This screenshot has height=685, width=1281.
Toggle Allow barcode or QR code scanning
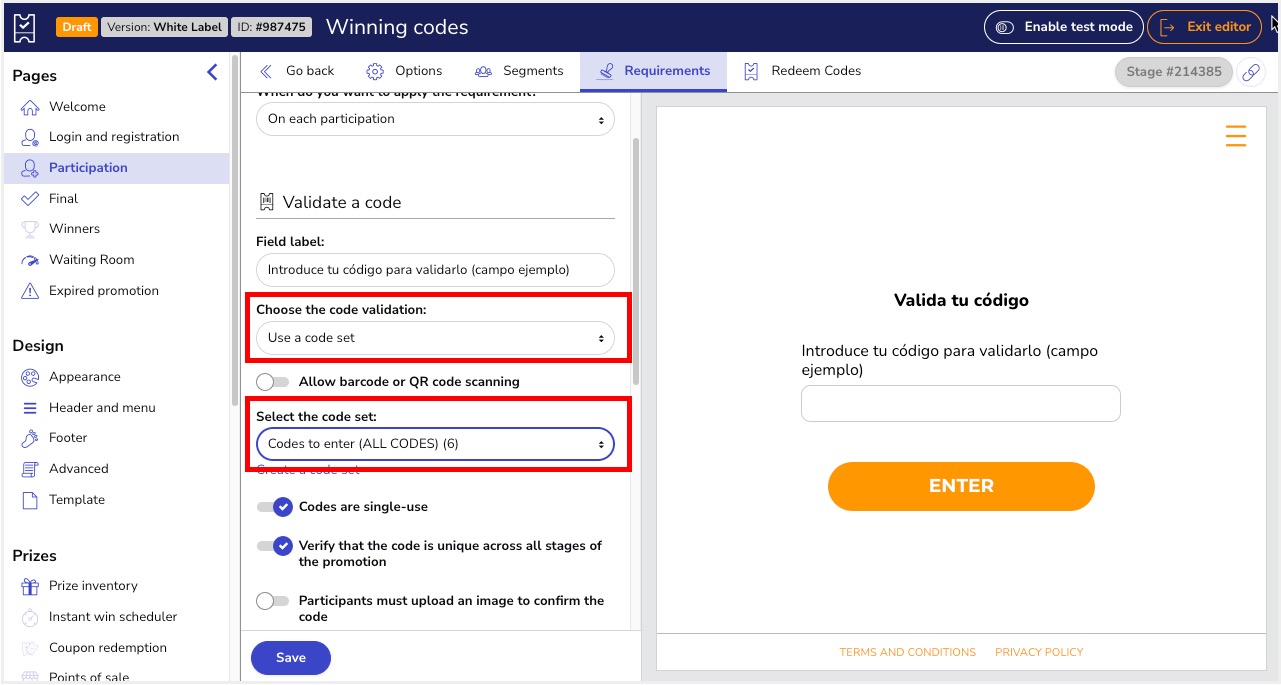(273, 381)
